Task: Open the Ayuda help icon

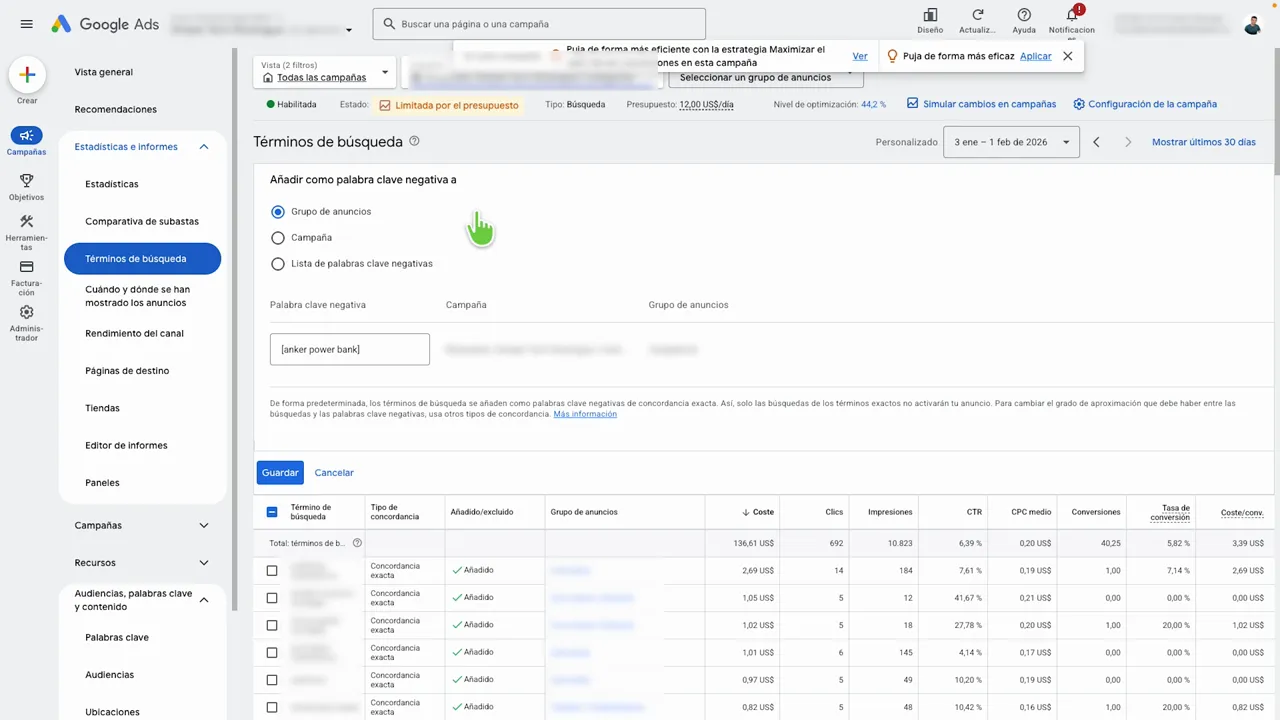Action: (1024, 15)
